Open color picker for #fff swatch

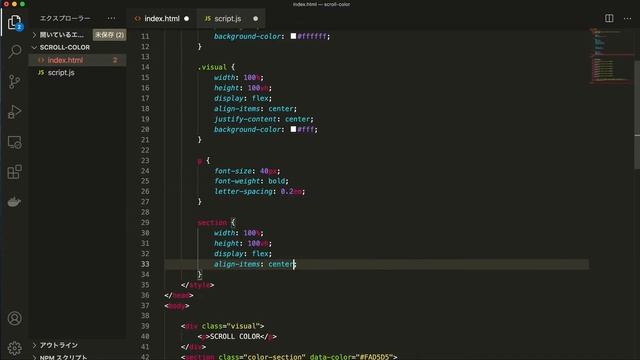pos(293,129)
